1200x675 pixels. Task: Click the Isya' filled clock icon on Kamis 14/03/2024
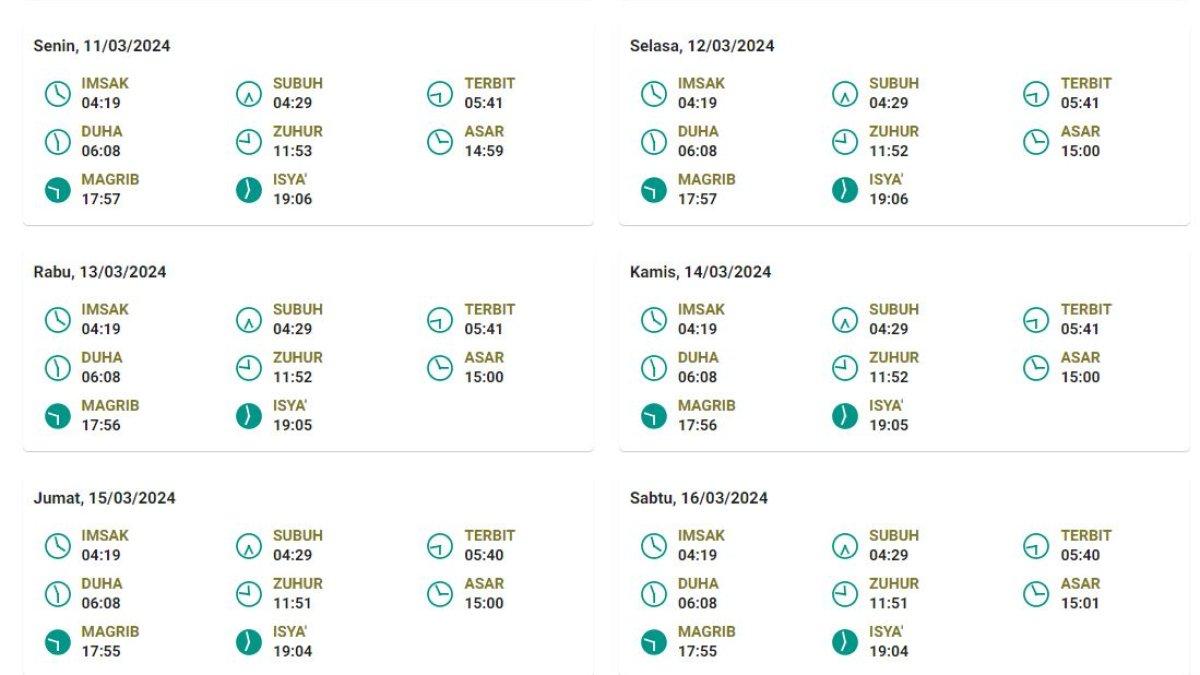(845, 416)
